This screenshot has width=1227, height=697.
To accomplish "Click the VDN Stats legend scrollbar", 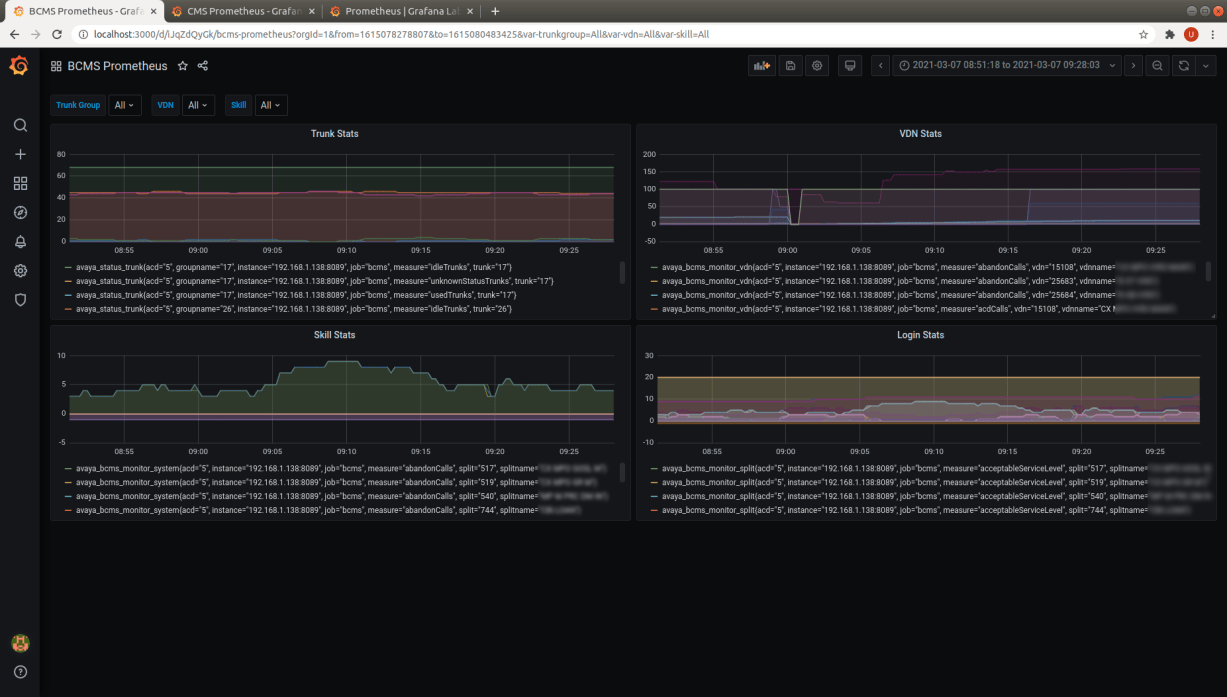I will click(1209, 272).
